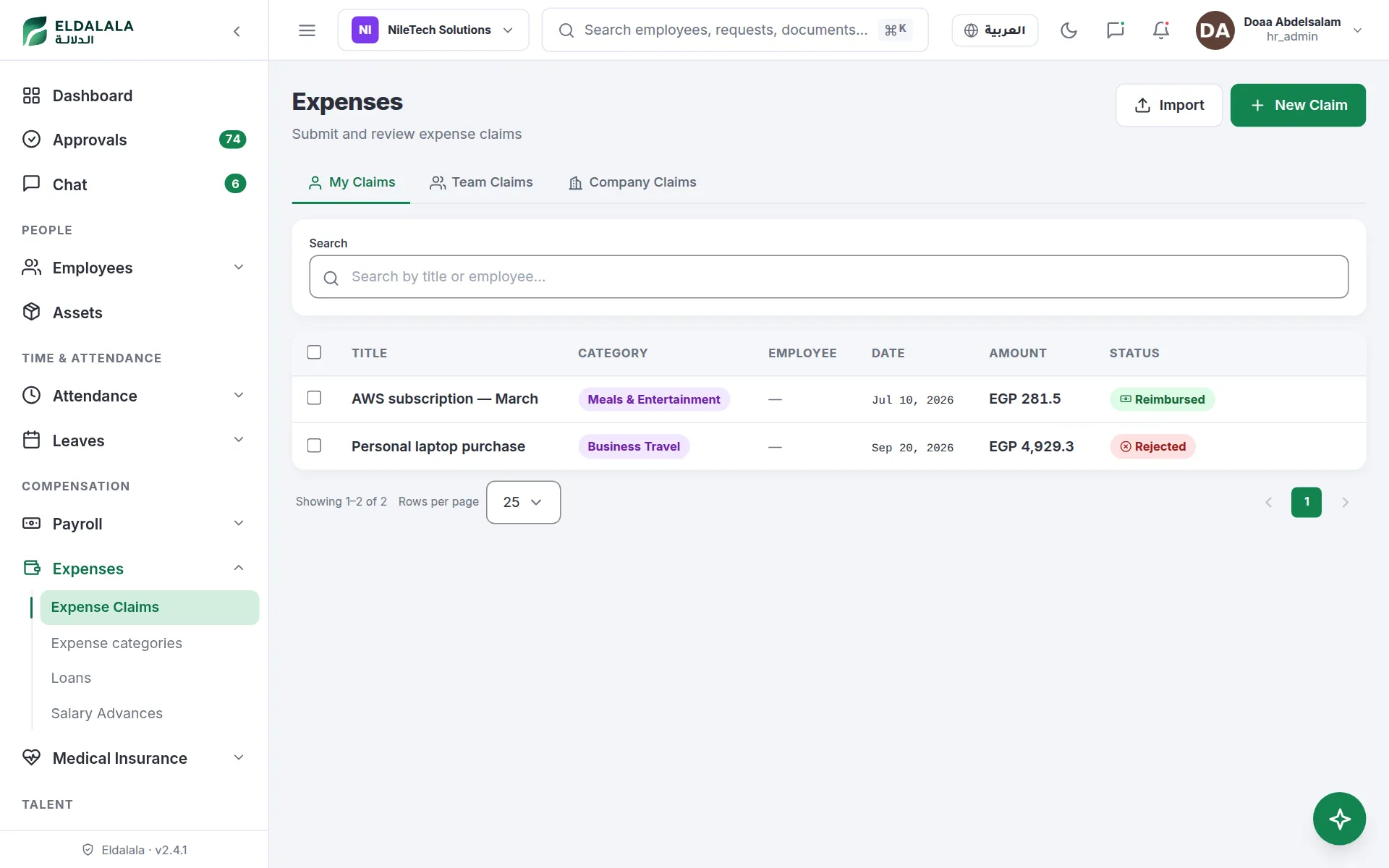Open the Loans submenu item
1389x868 pixels.
point(149,678)
